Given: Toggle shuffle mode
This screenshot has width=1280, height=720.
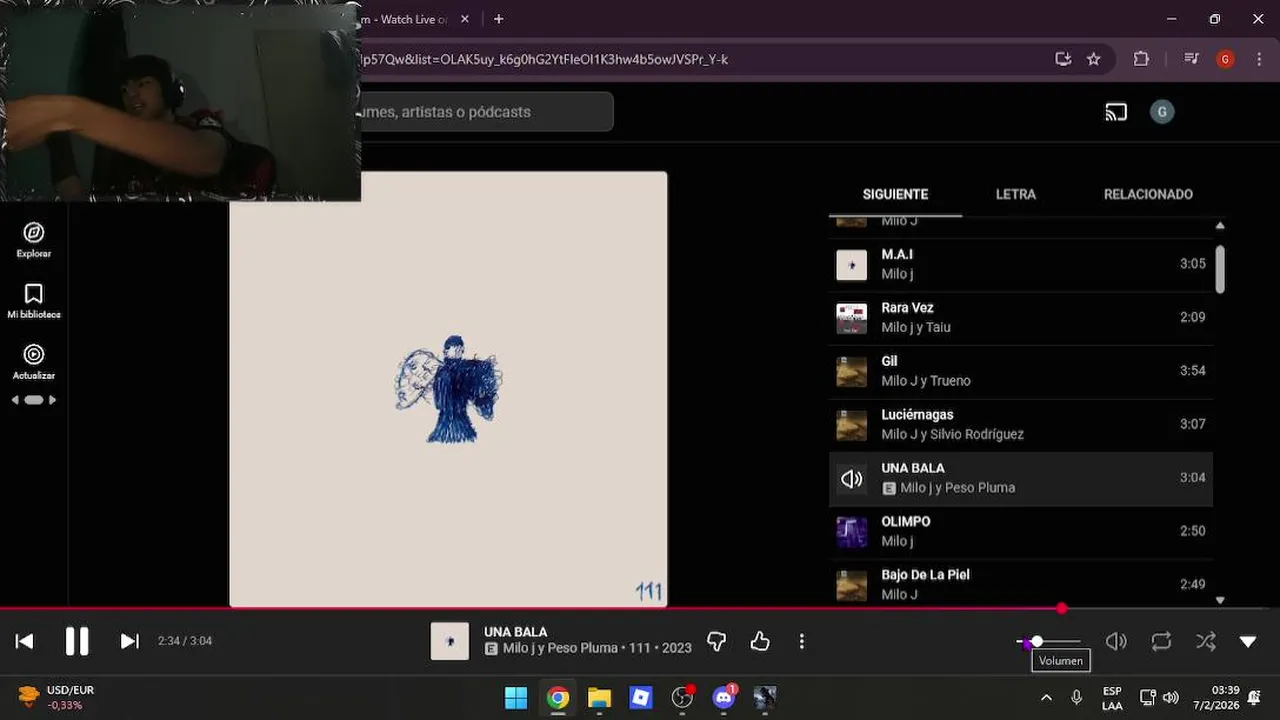Looking at the screenshot, I should coord(1206,641).
